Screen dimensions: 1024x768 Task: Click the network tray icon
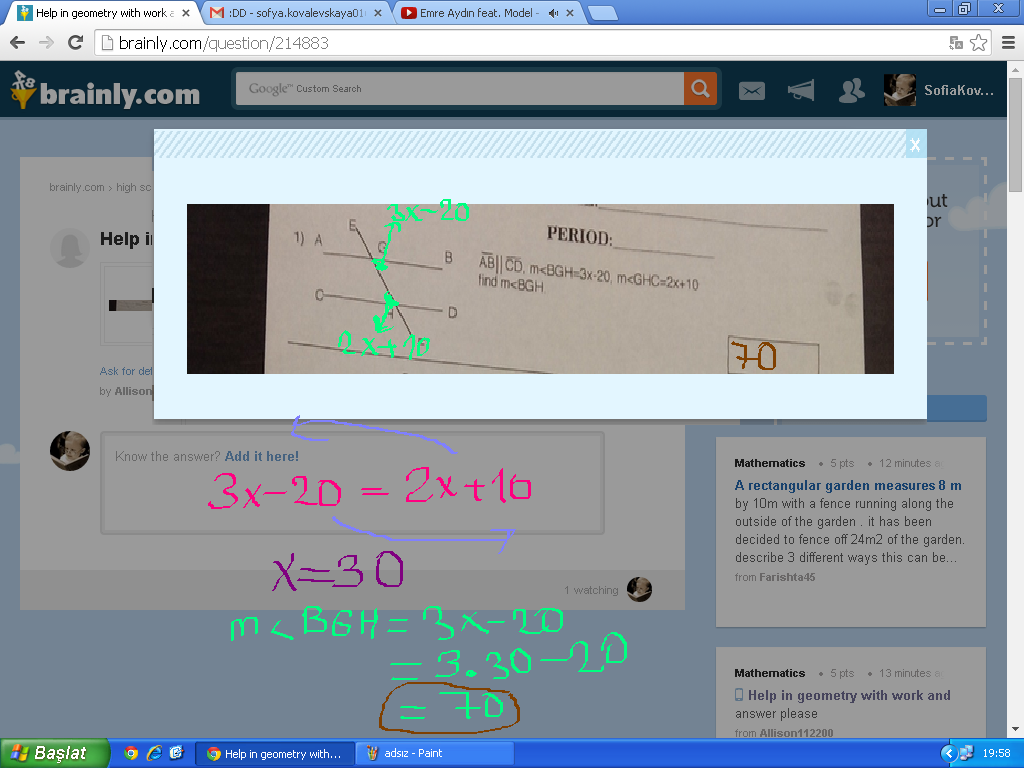tap(967, 754)
